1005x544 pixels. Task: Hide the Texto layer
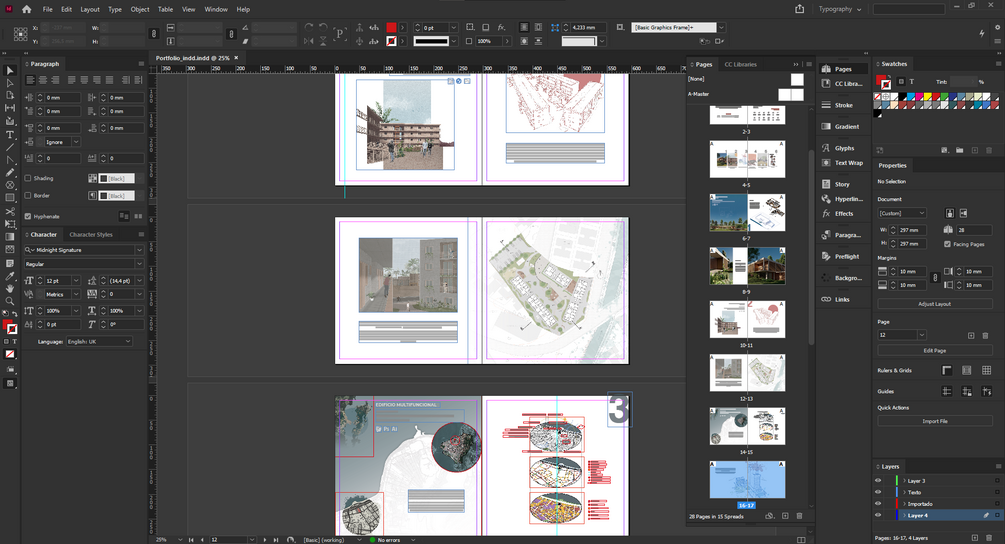tap(878, 492)
